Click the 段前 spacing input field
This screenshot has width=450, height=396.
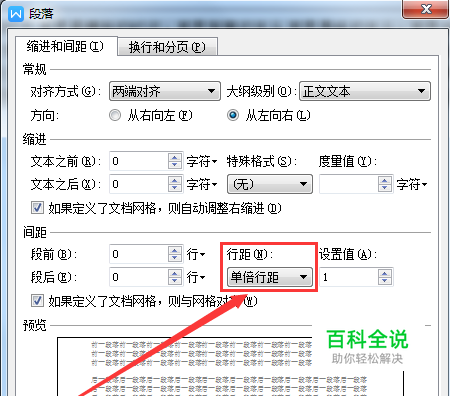139,254
